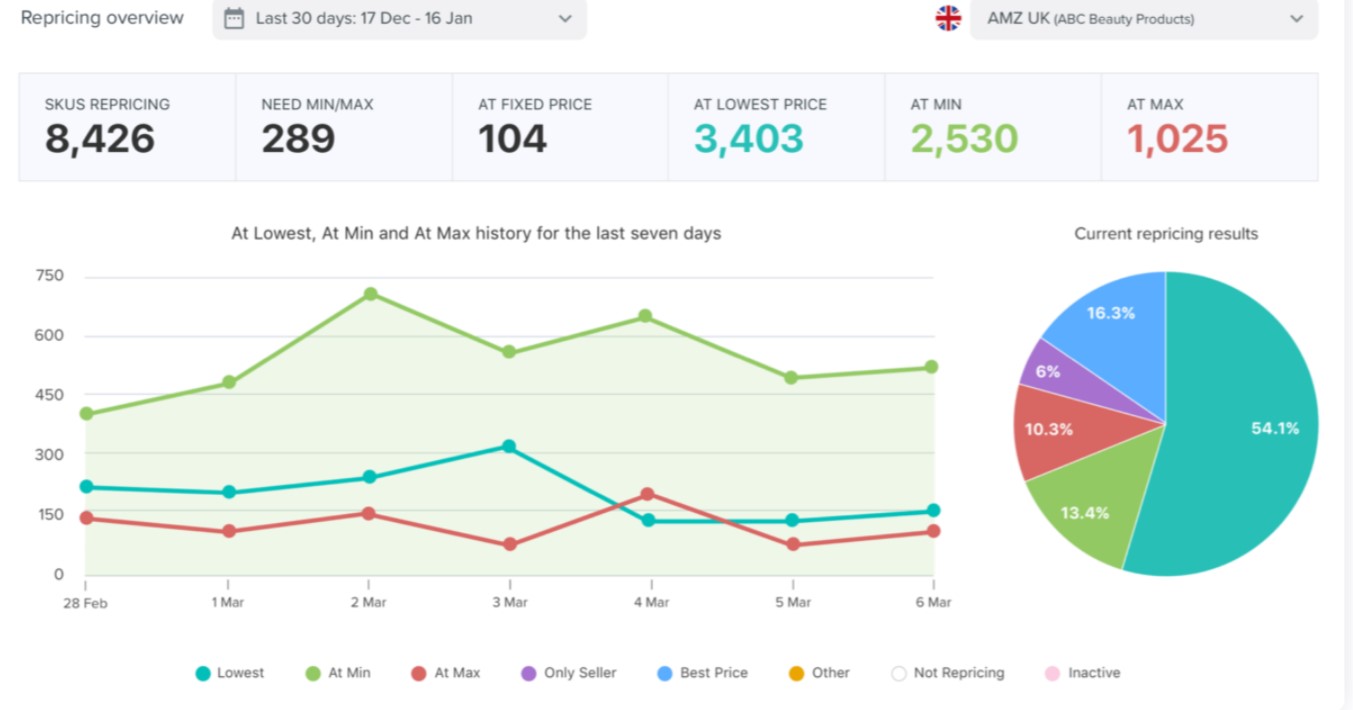Select the teal Lowest legend icon
Screen dimensions: 1353x710
pos(203,673)
